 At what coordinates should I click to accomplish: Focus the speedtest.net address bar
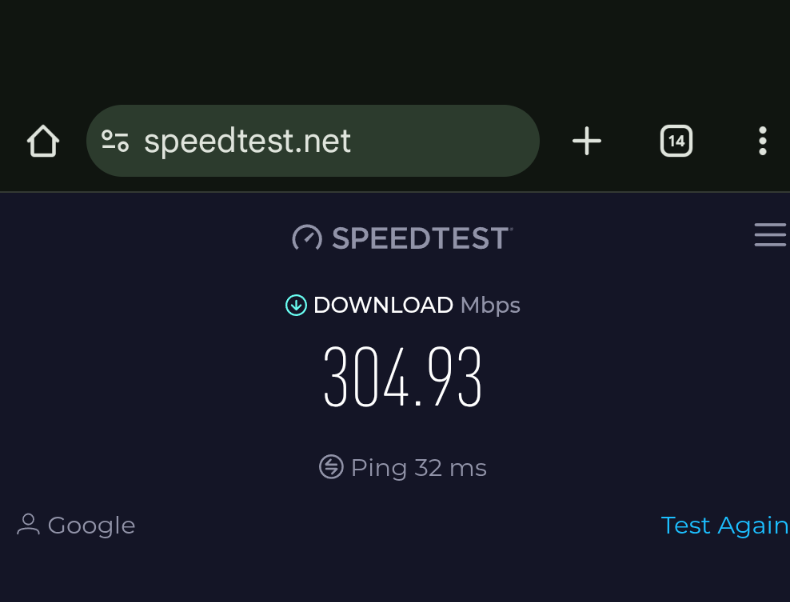(x=313, y=141)
